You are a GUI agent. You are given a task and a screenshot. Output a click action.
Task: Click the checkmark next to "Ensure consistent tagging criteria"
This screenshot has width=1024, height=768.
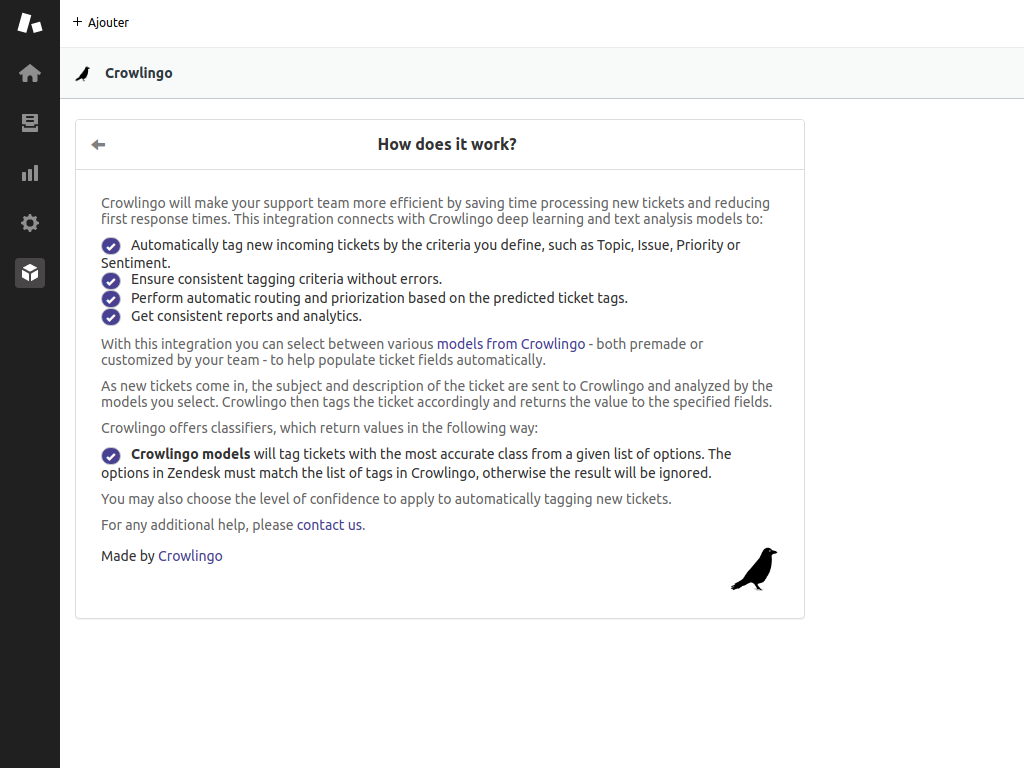click(x=111, y=281)
